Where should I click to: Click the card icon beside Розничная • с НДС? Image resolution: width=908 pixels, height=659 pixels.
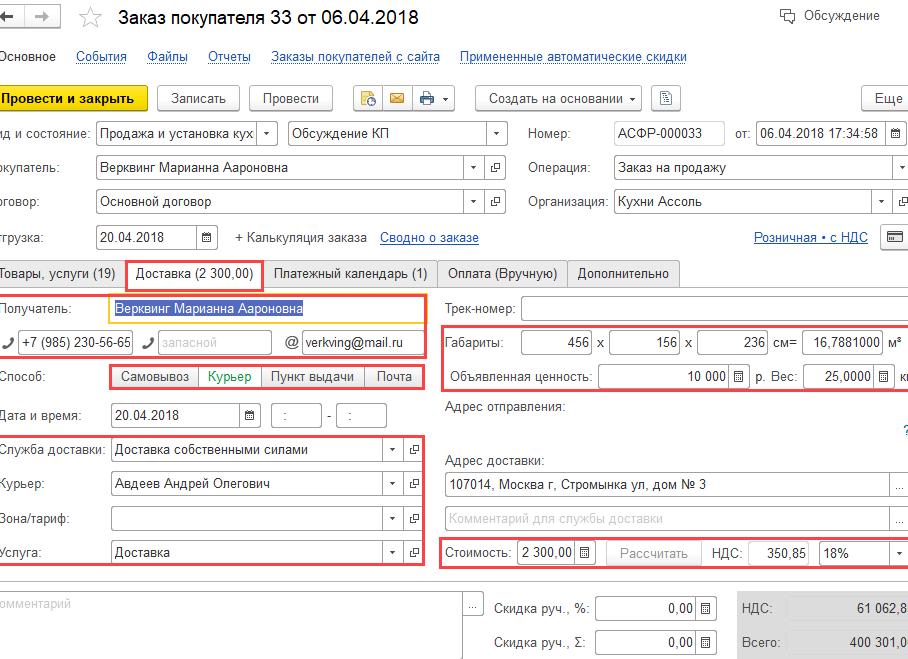[x=895, y=237]
